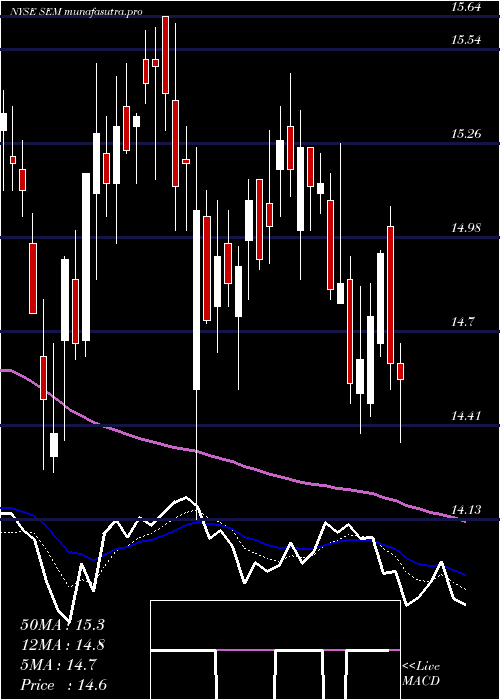Click the 14.13 price axis label
The width and height of the screenshot is (500, 700).
(466, 510)
